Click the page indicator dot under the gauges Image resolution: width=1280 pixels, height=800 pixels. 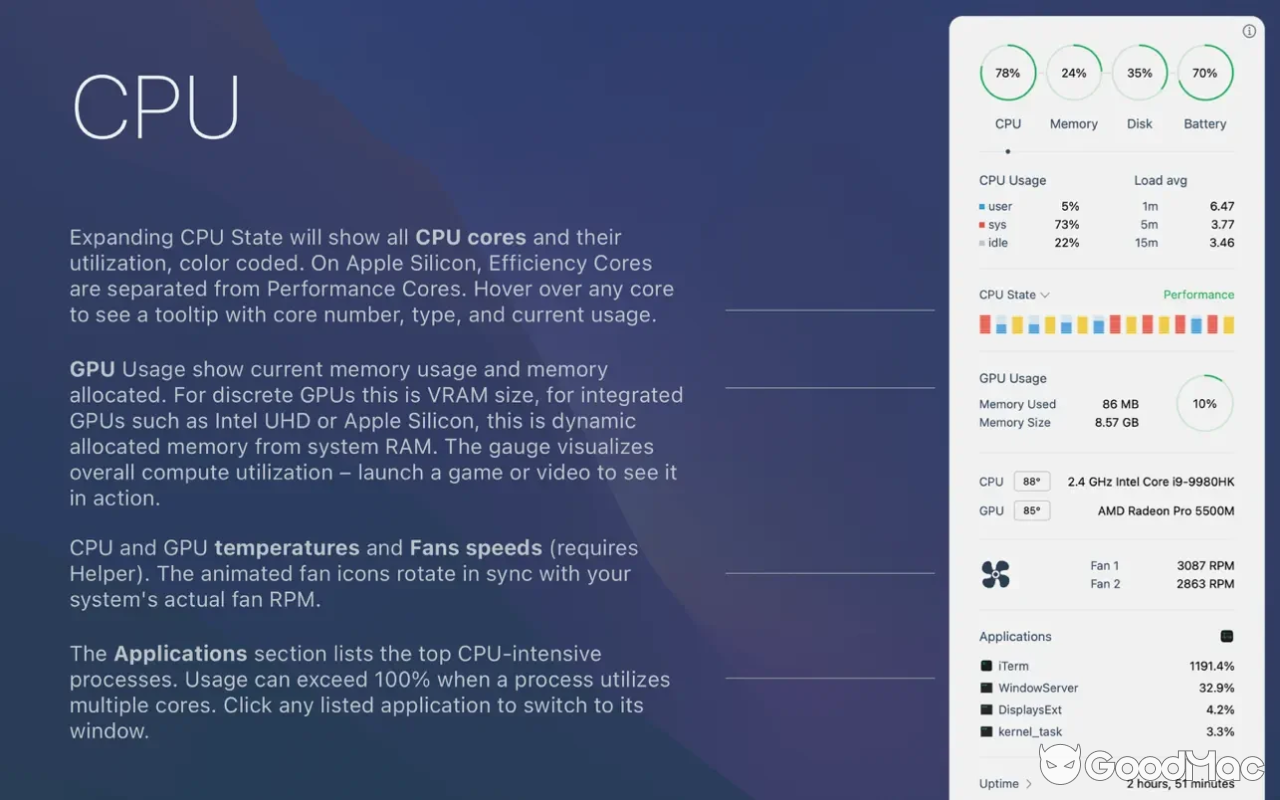(1007, 150)
